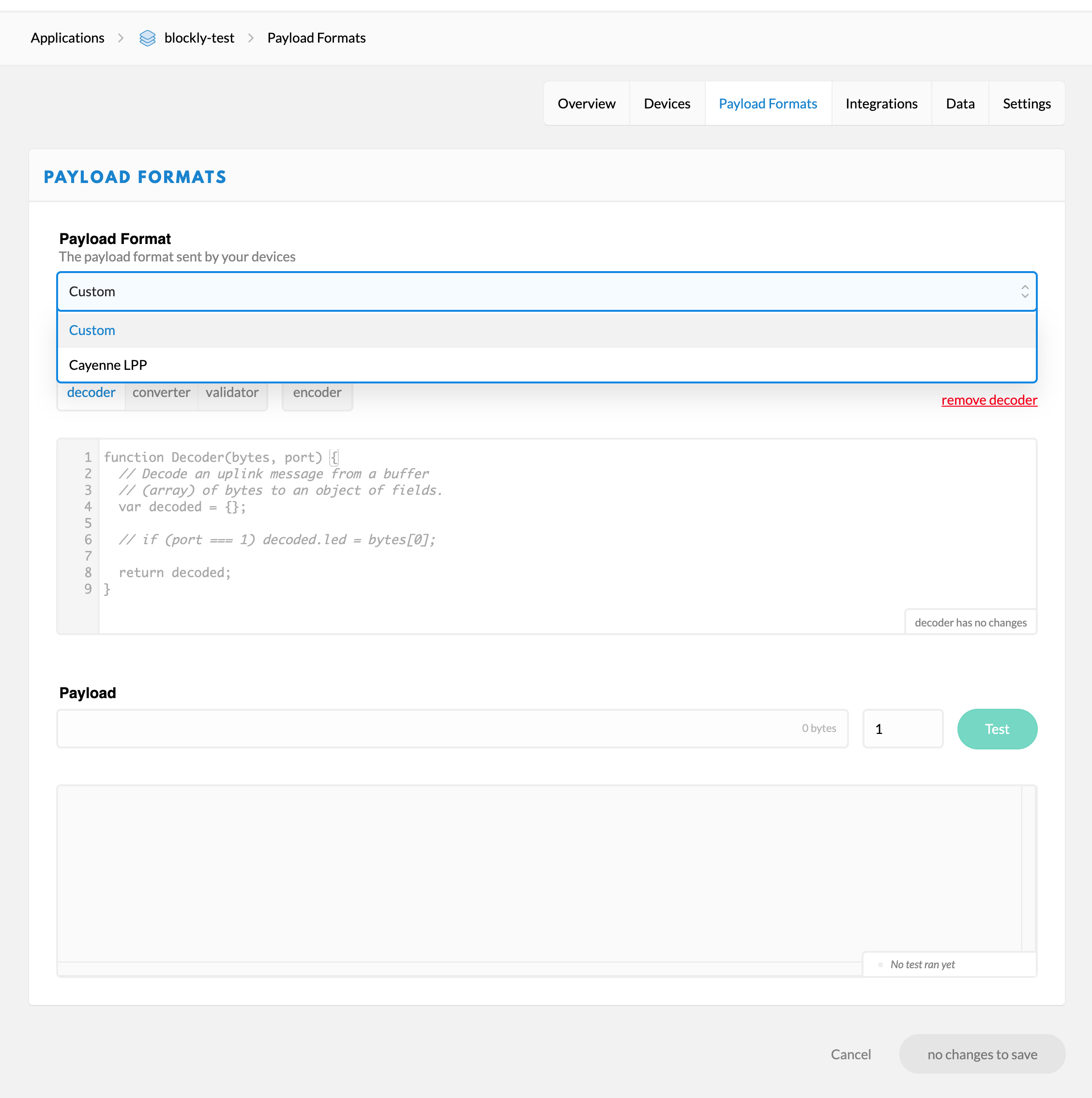Click the port number field
Image resolution: width=1092 pixels, height=1098 pixels.
coord(902,729)
